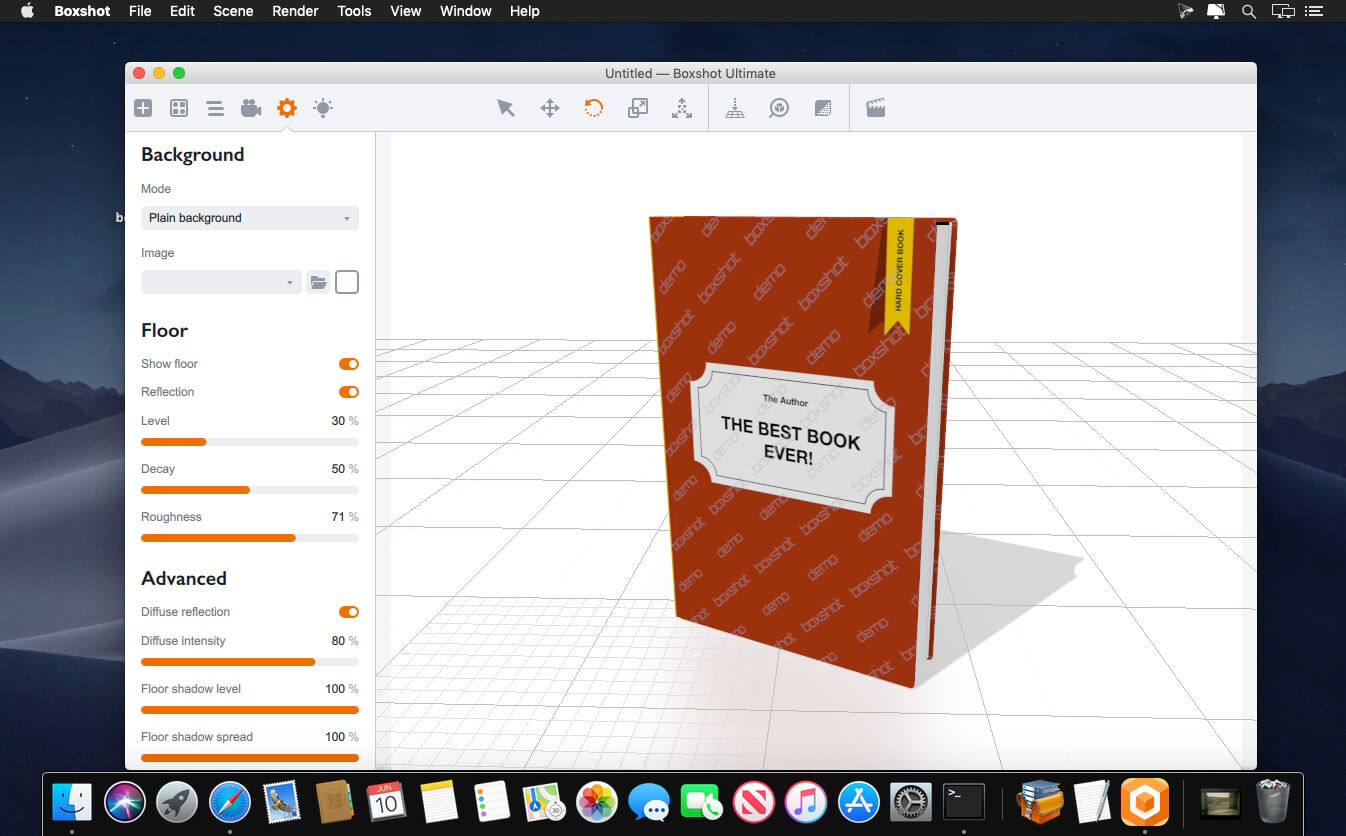Open the Apple menu
The image size is (1346, 836).
pyautogui.click(x=27, y=11)
